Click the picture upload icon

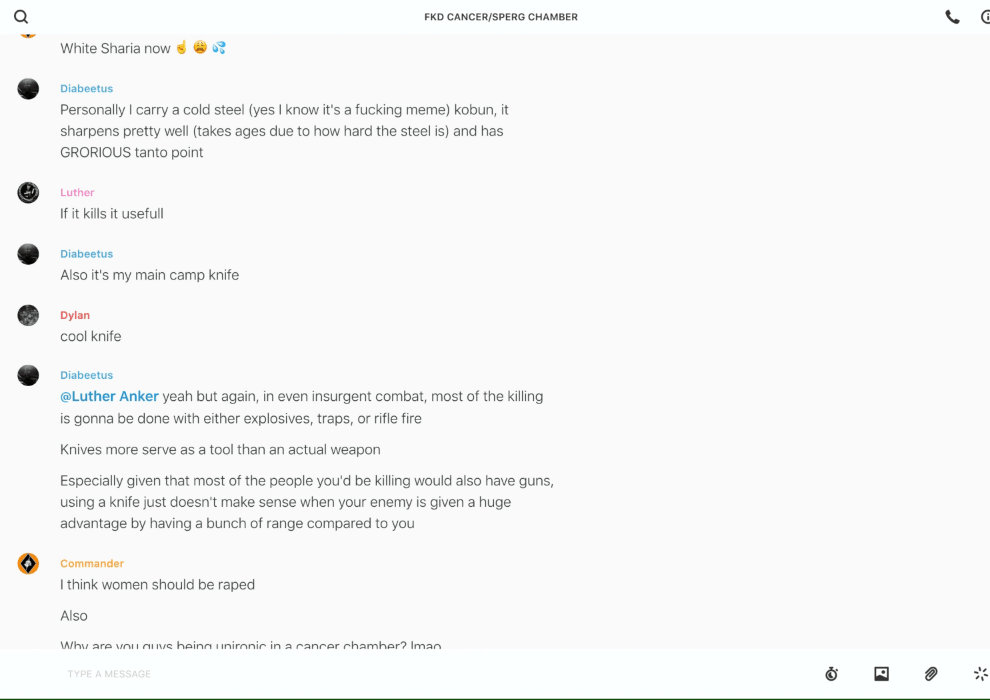(881, 674)
